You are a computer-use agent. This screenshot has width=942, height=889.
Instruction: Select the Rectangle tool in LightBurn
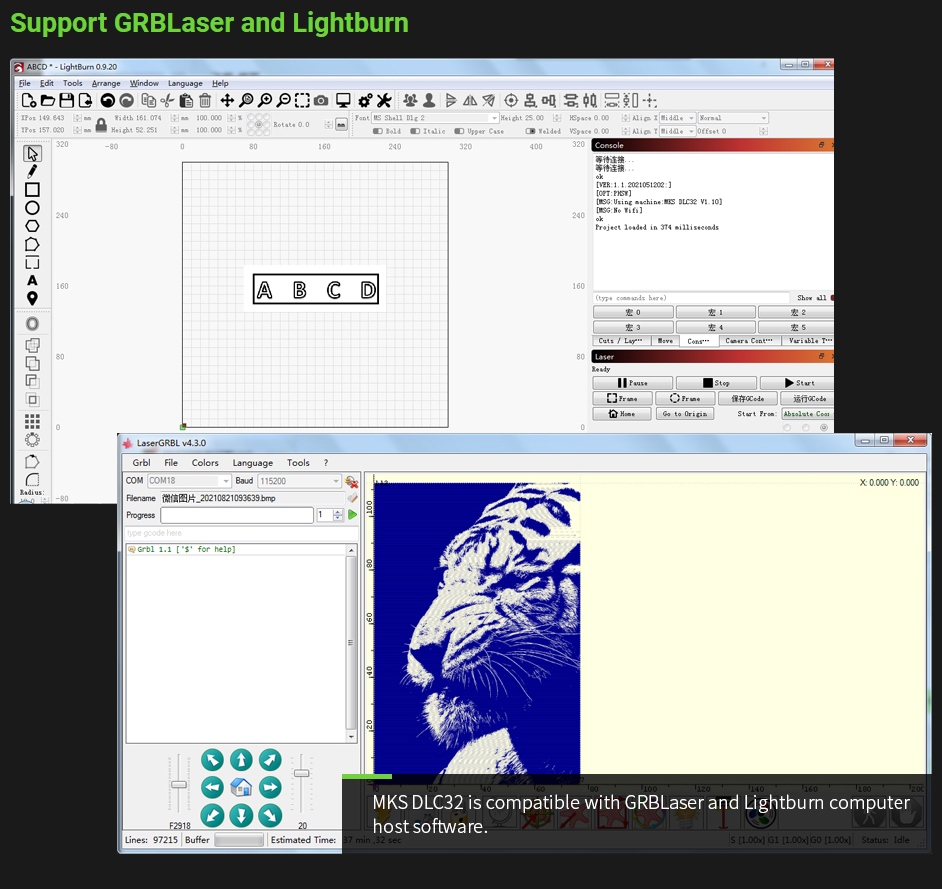click(x=32, y=190)
